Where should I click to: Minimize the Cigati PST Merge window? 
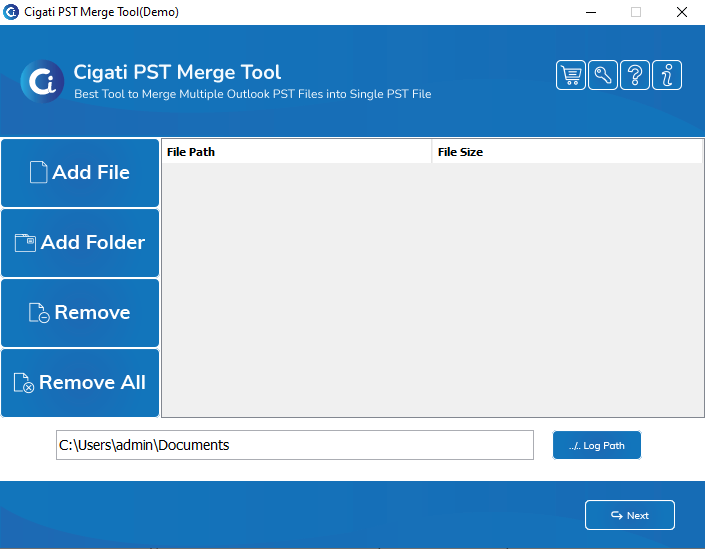click(x=591, y=12)
